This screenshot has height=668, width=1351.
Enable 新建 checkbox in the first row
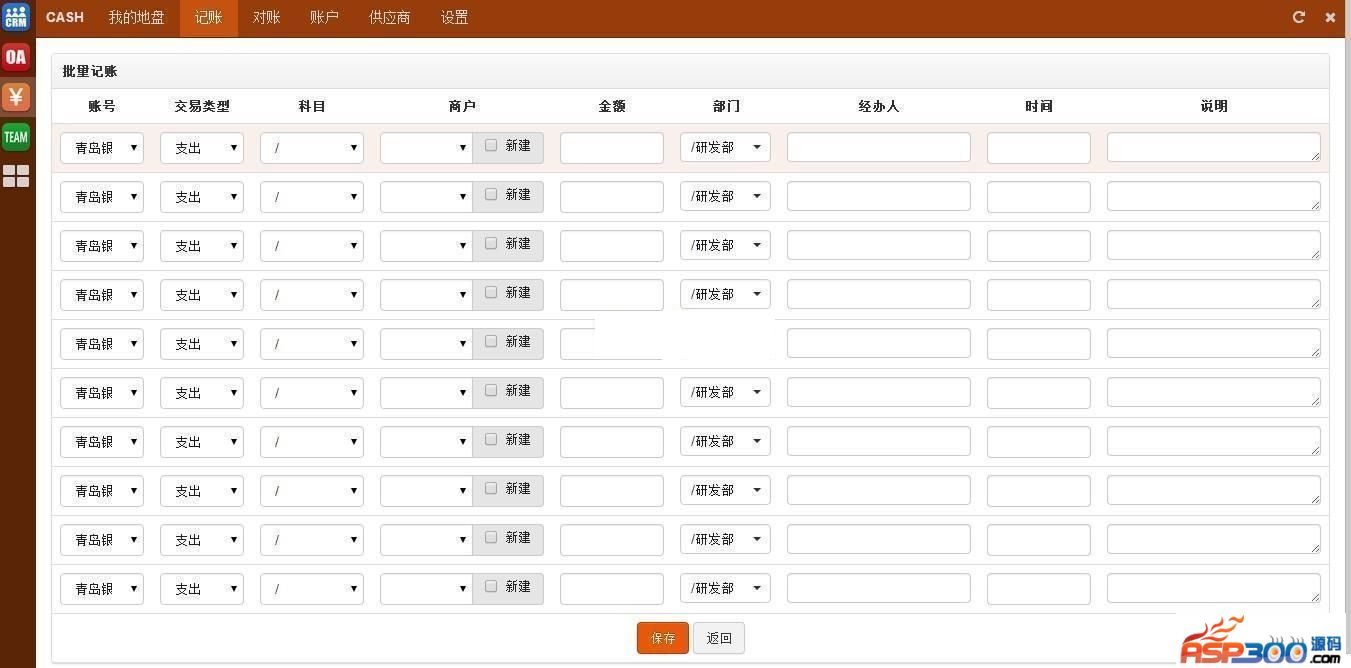pos(491,145)
